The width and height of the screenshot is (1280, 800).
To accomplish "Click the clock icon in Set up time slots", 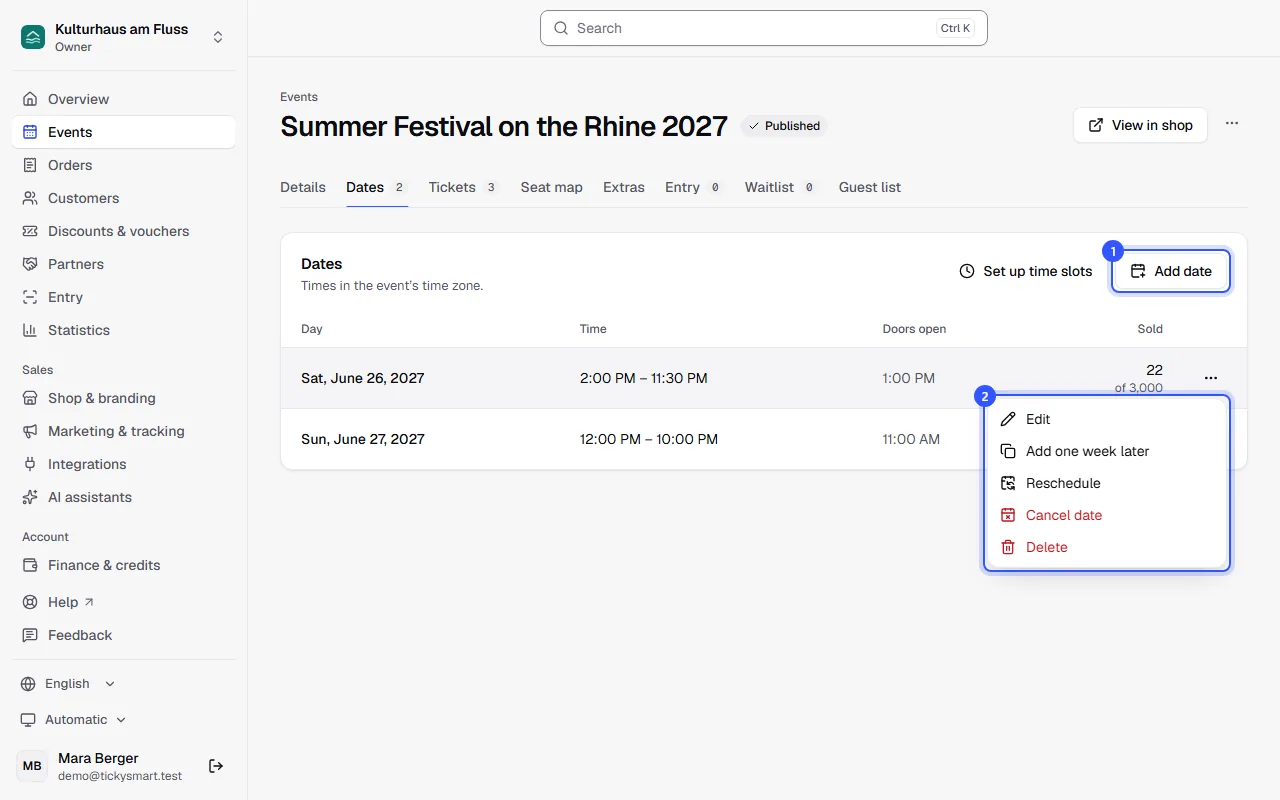I will pyautogui.click(x=967, y=271).
